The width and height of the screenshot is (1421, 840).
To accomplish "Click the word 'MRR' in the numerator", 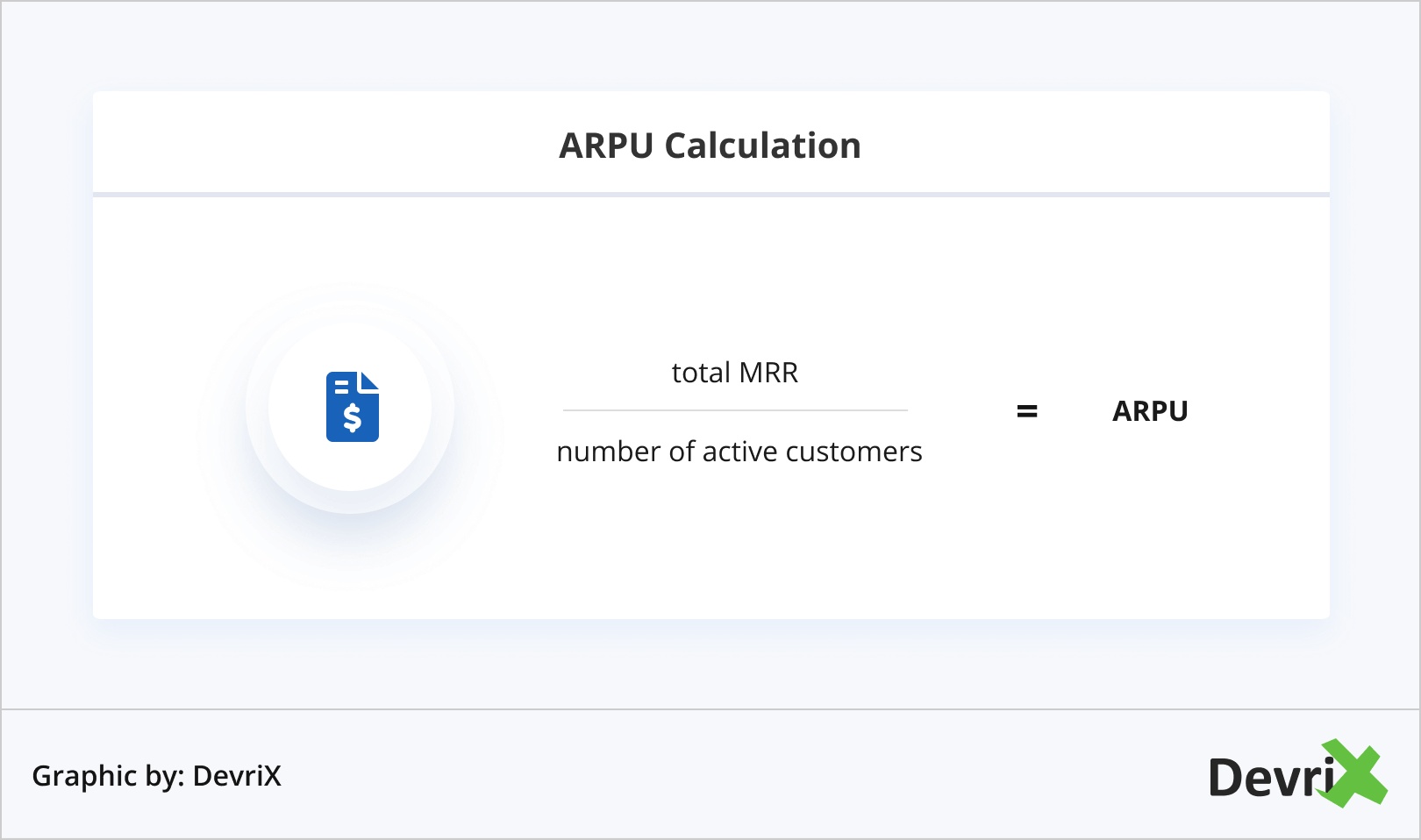I will click(x=768, y=373).
